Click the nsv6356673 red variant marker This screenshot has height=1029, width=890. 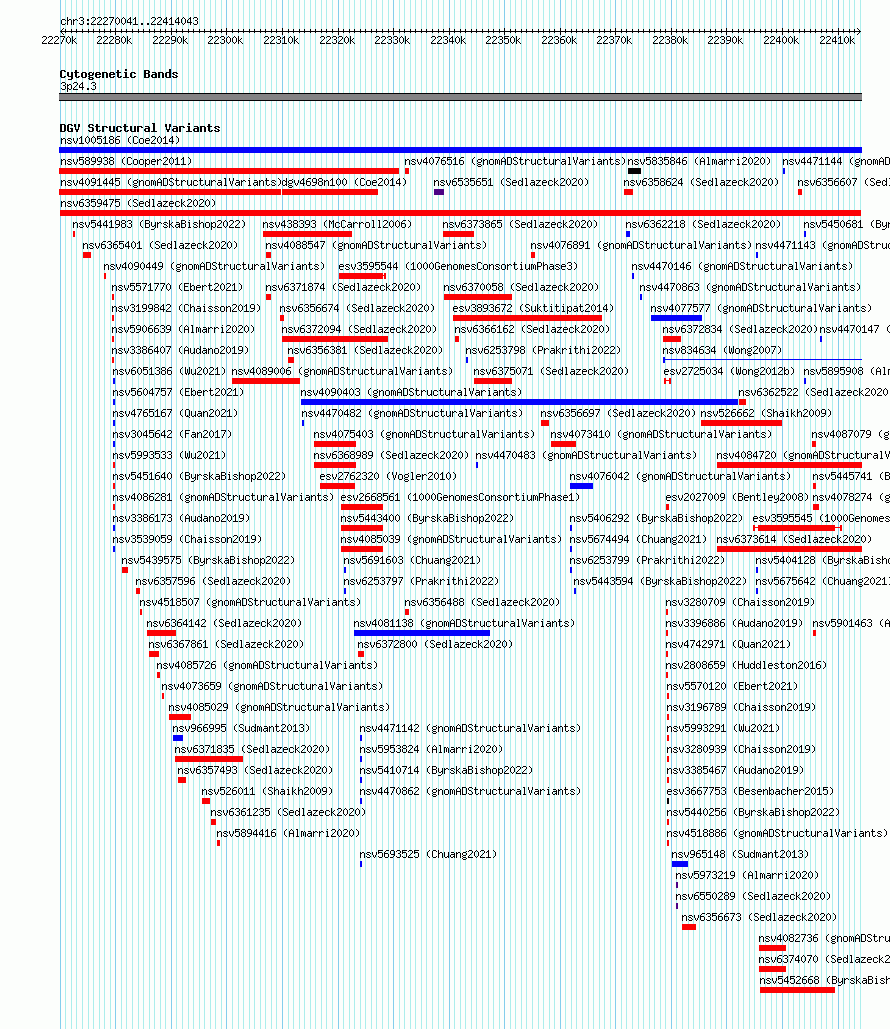pos(689,927)
